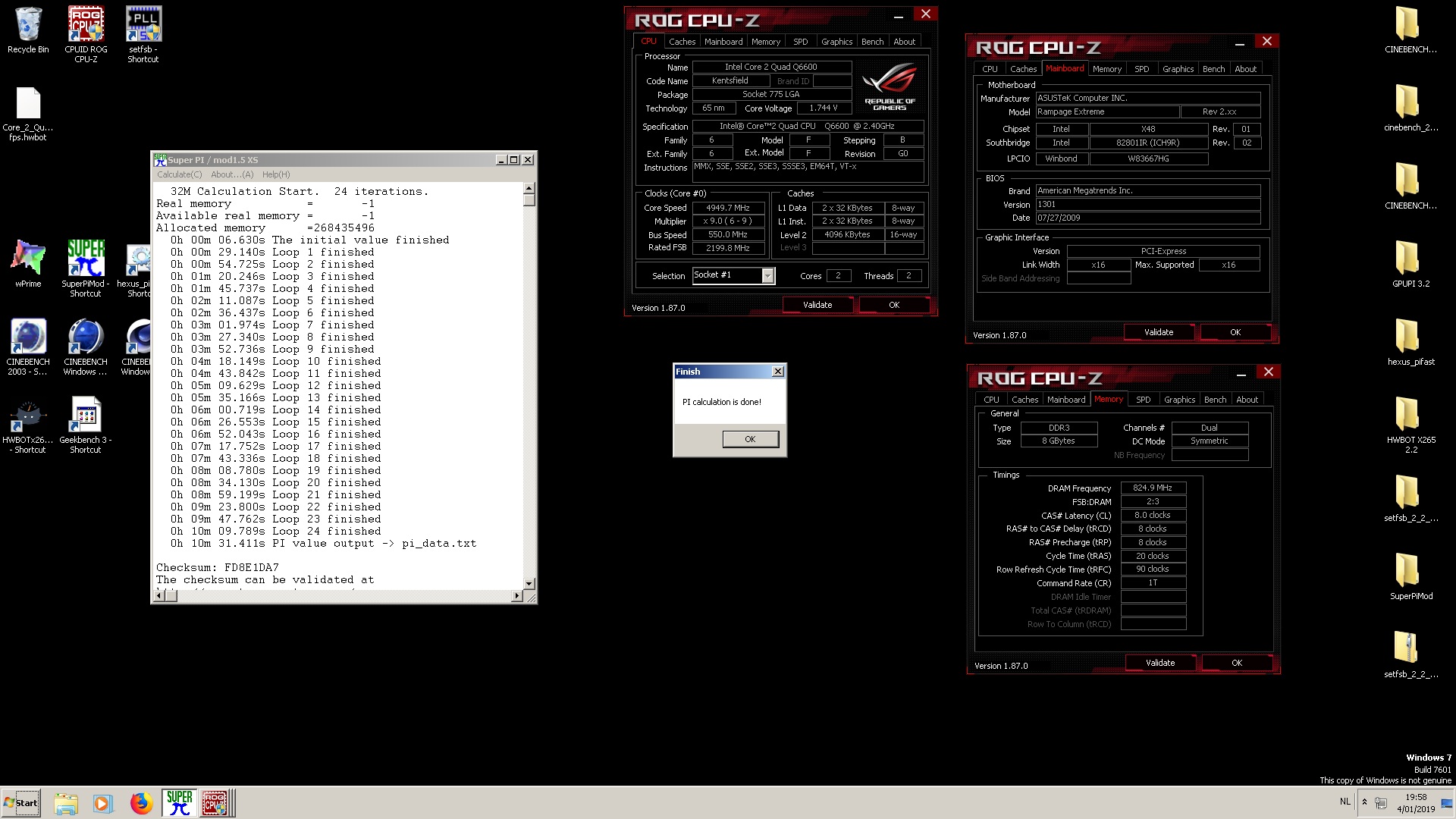Select Graphics tab in Memory window
Viewport: 1456px width, 819px height.
pyautogui.click(x=1180, y=400)
